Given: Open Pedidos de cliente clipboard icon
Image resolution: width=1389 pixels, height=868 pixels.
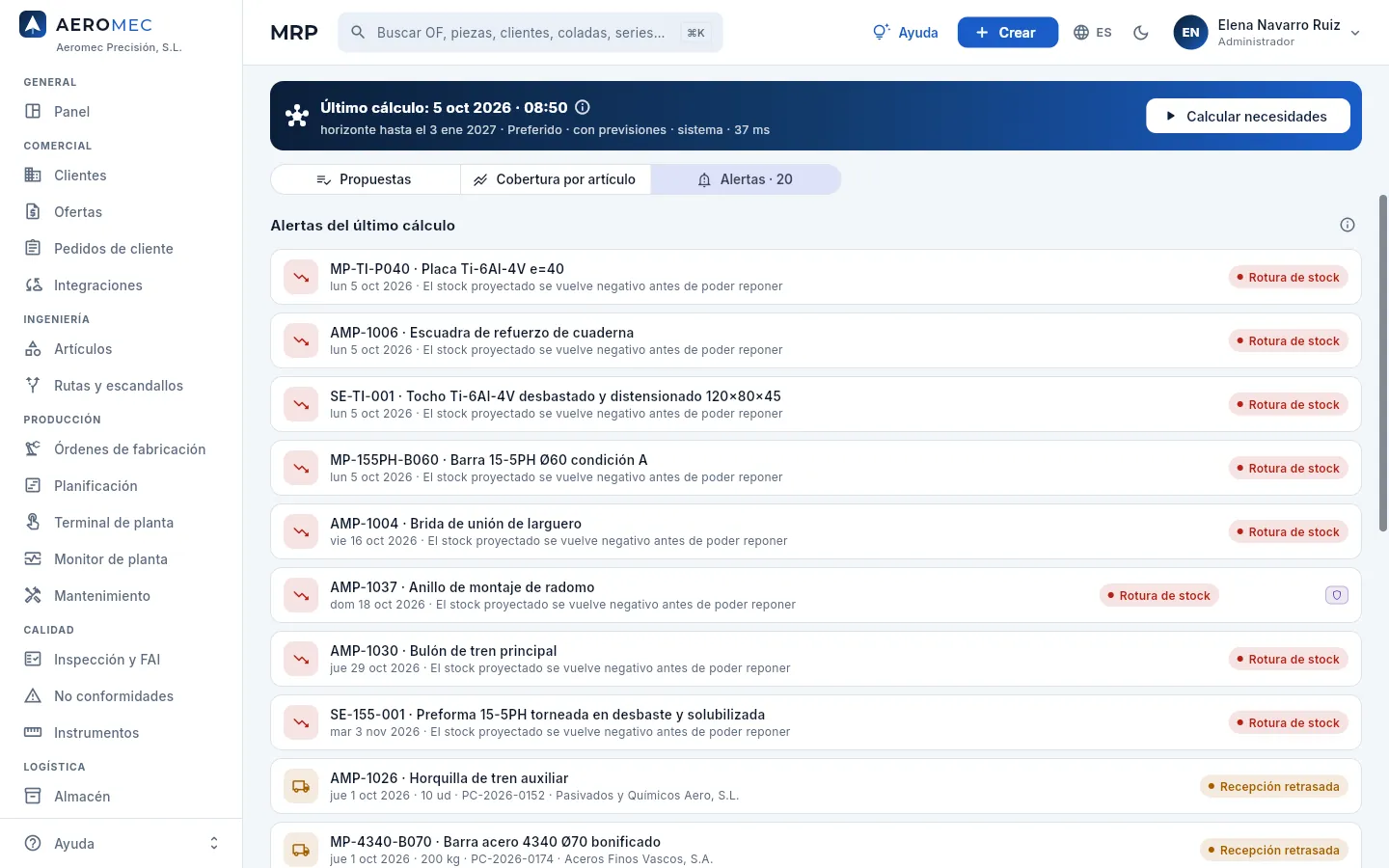Looking at the screenshot, I should pos(33,248).
